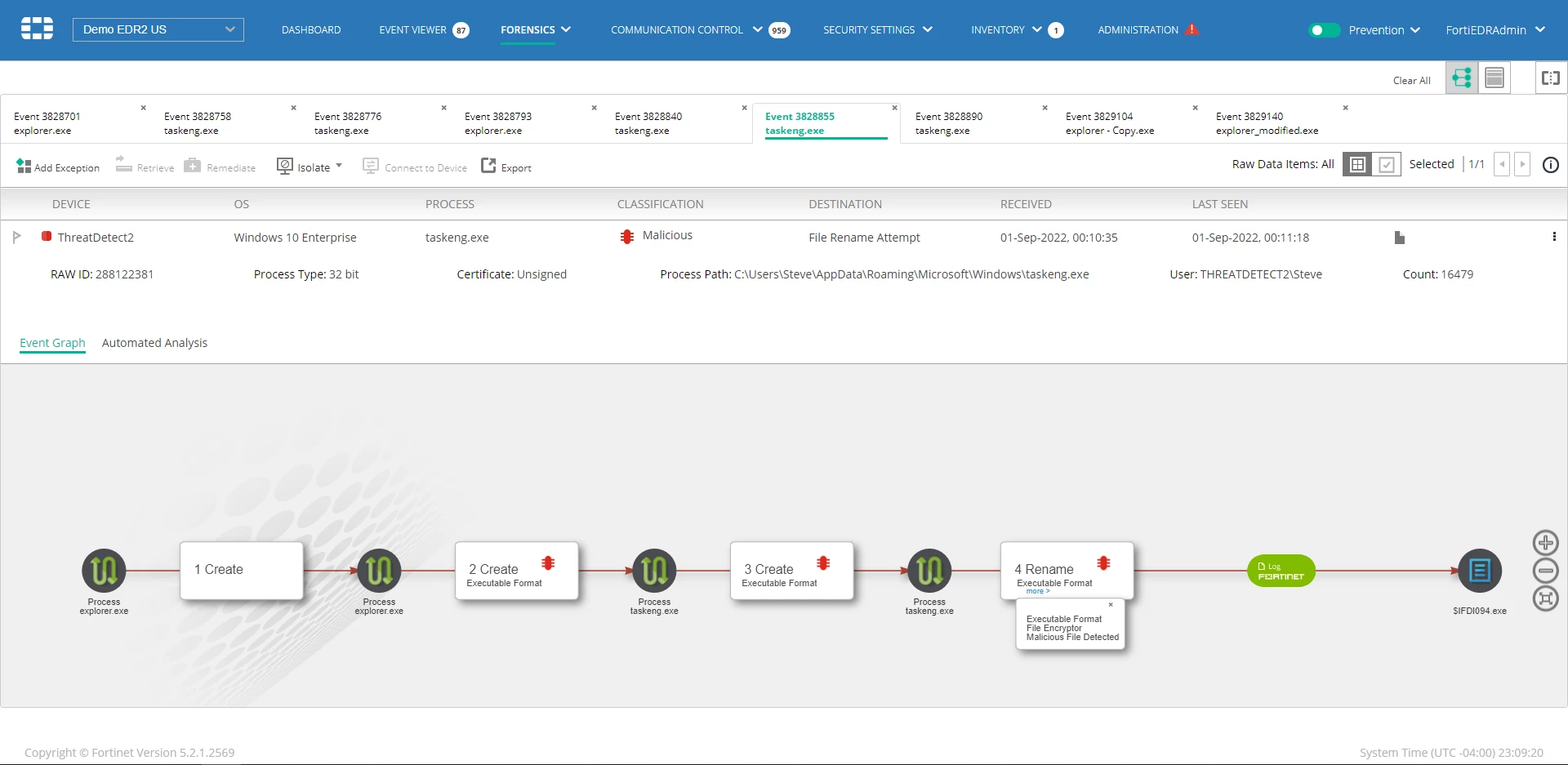Close the Rename details popup
Image resolution: width=1568 pixels, height=765 pixels.
[x=1111, y=605]
